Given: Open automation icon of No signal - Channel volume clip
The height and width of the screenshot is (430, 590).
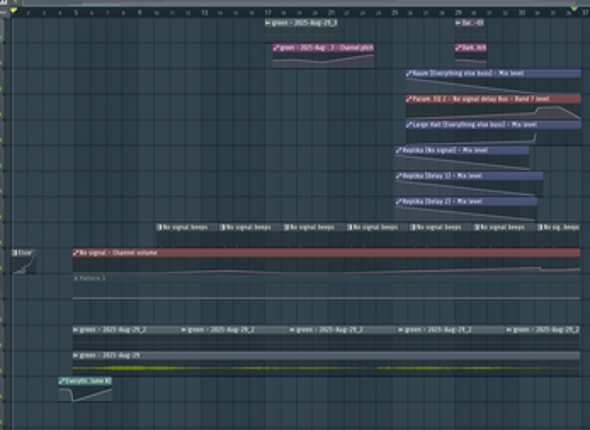Looking at the screenshot, I should tap(76, 253).
